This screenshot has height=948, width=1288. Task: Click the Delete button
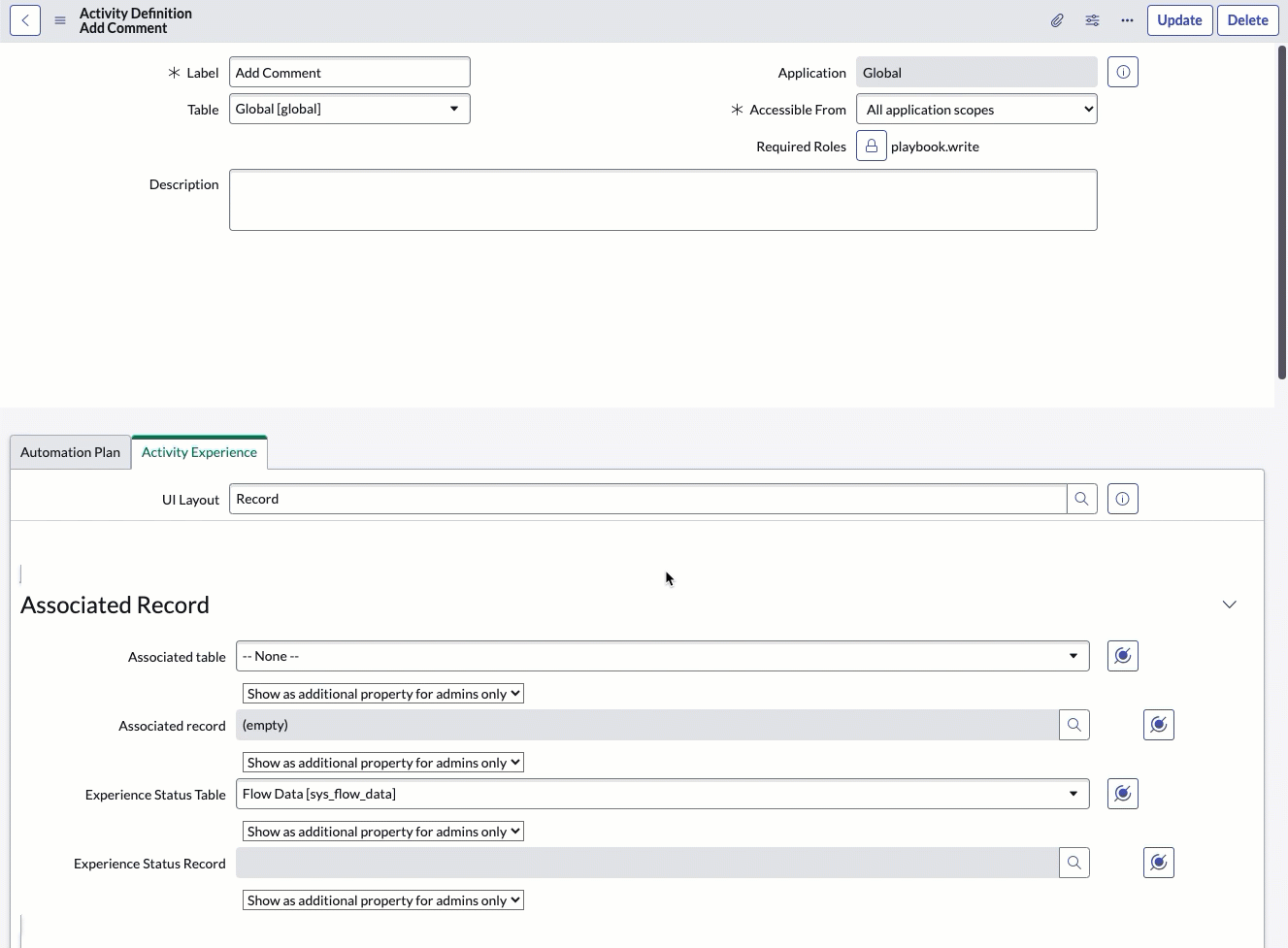1247,20
